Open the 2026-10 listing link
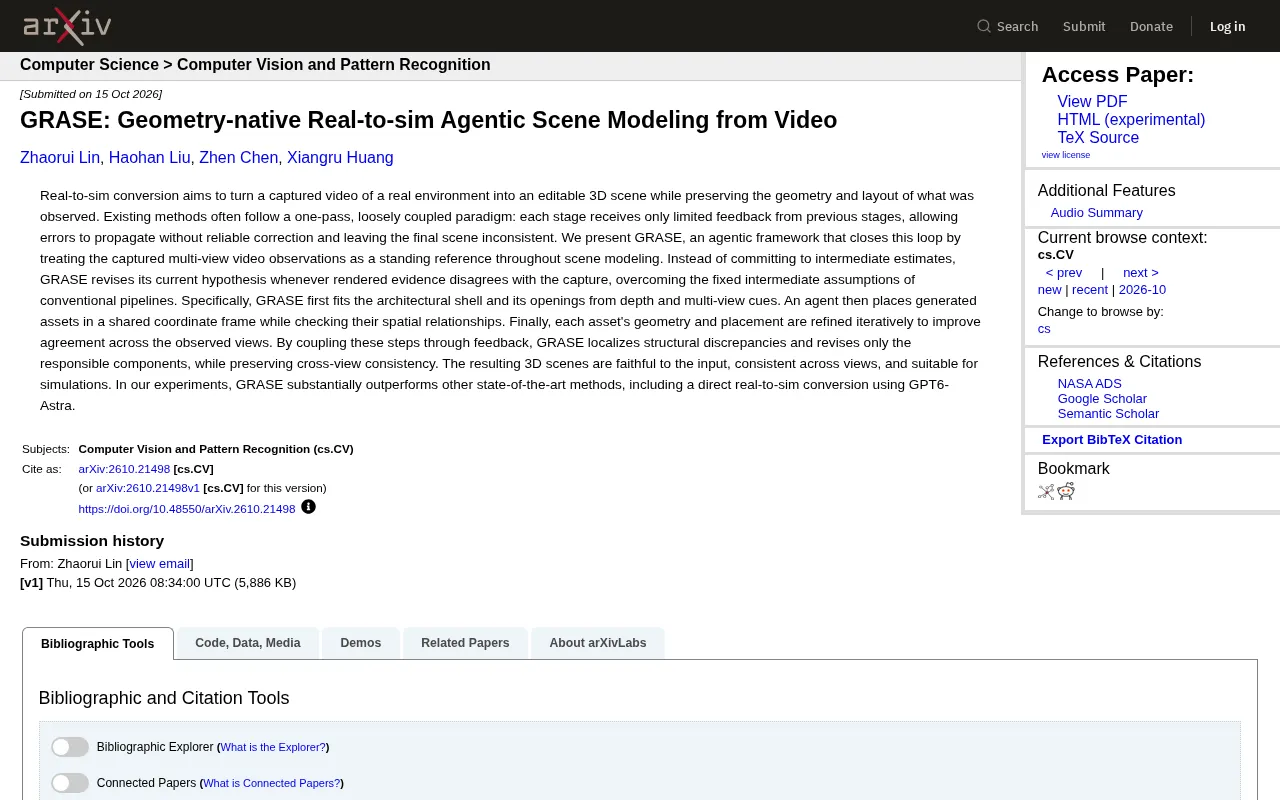The image size is (1280, 800). tap(1142, 290)
